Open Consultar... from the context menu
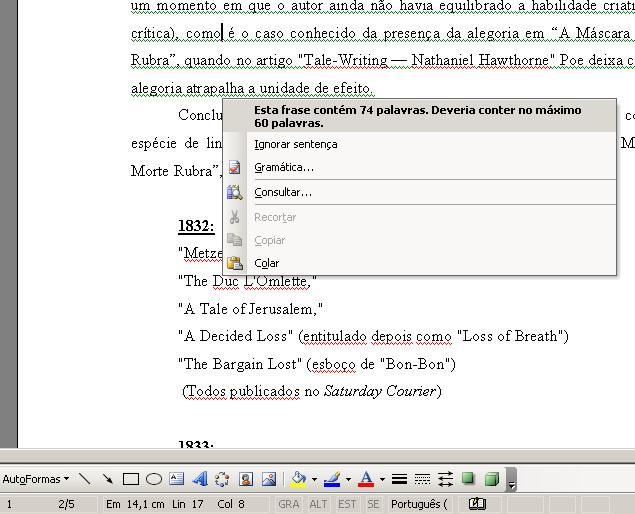635x514 pixels. click(x=420, y=192)
